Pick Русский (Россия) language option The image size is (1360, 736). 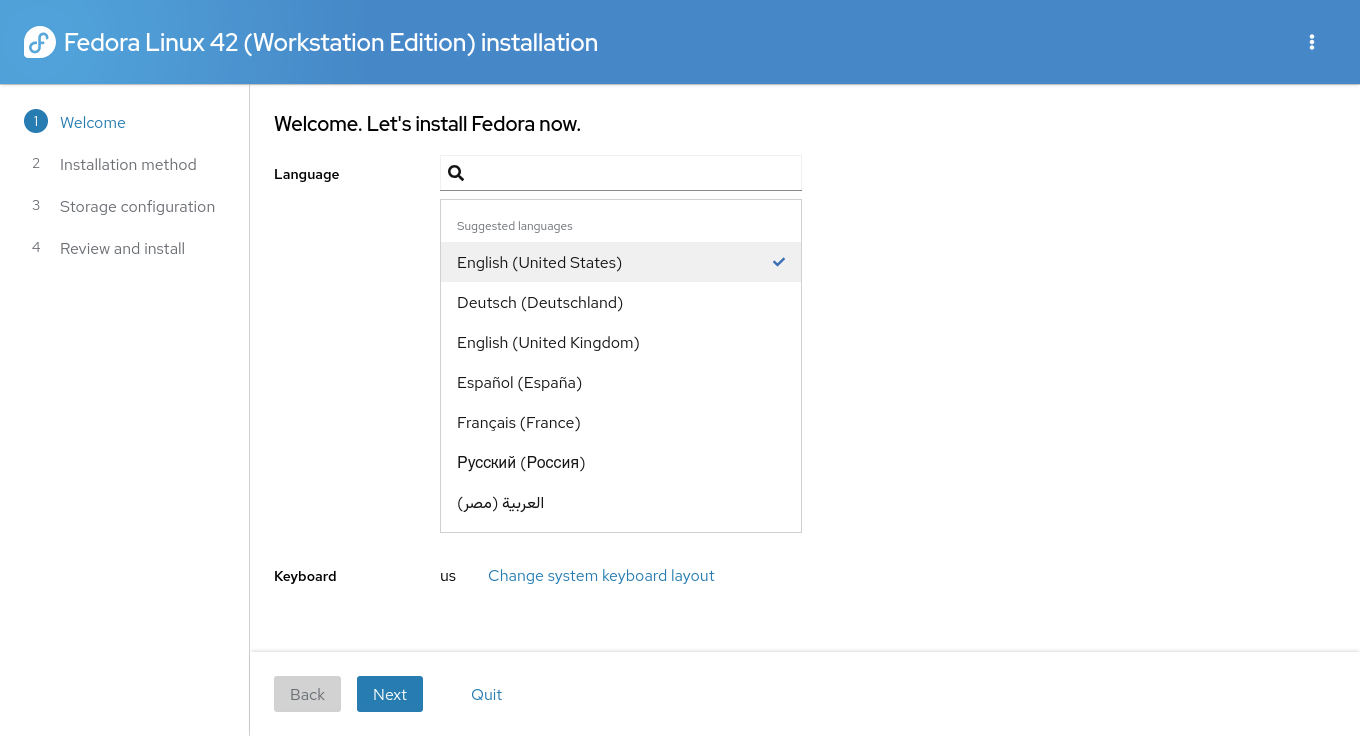621,462
